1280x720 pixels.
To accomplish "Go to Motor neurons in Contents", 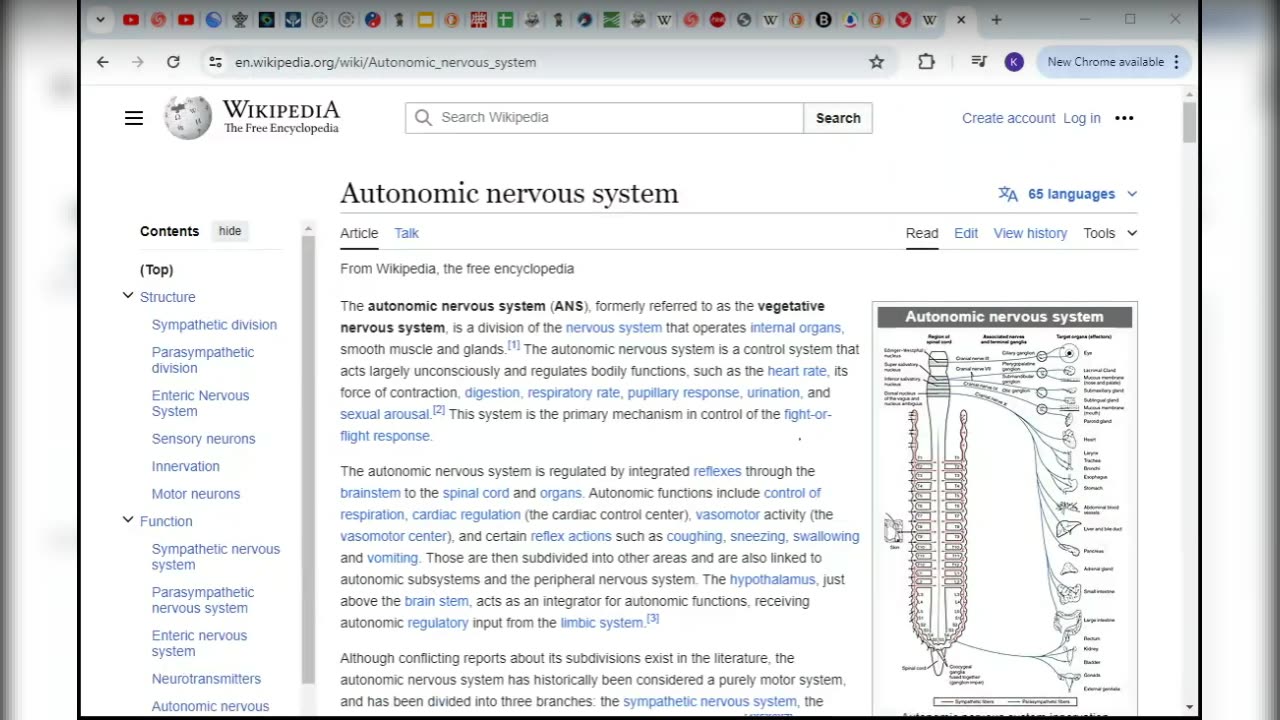I will point(195,494).
